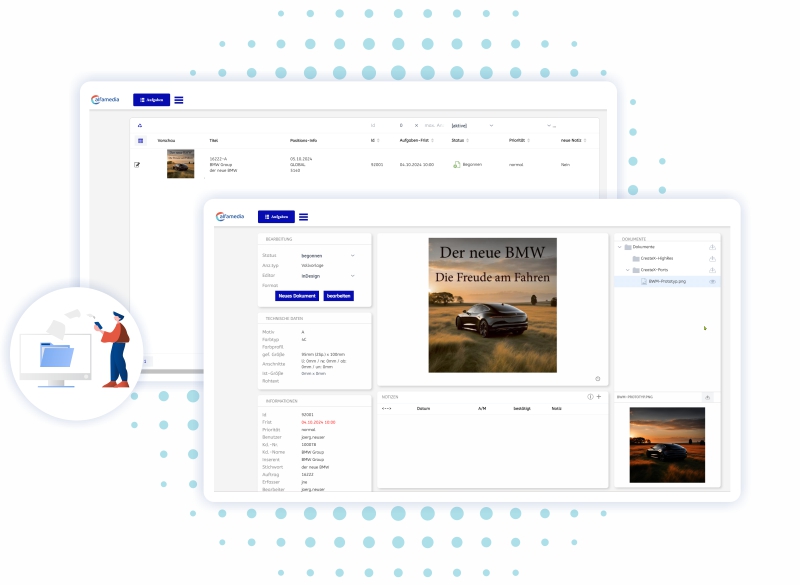Viewport: 800px width, 585px height.
Task: Click the info icon in Notizen panel
Action: [590, 397]
